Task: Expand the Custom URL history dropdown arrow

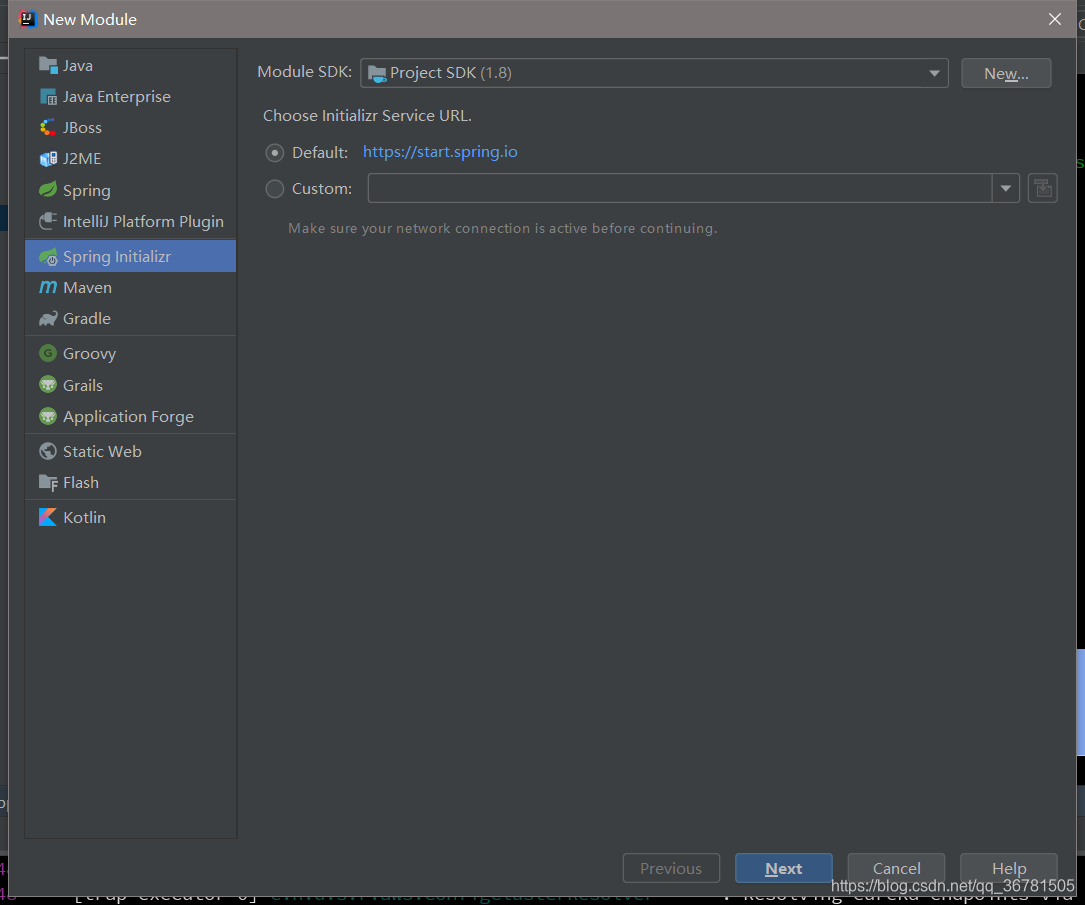Action: 1005,188
